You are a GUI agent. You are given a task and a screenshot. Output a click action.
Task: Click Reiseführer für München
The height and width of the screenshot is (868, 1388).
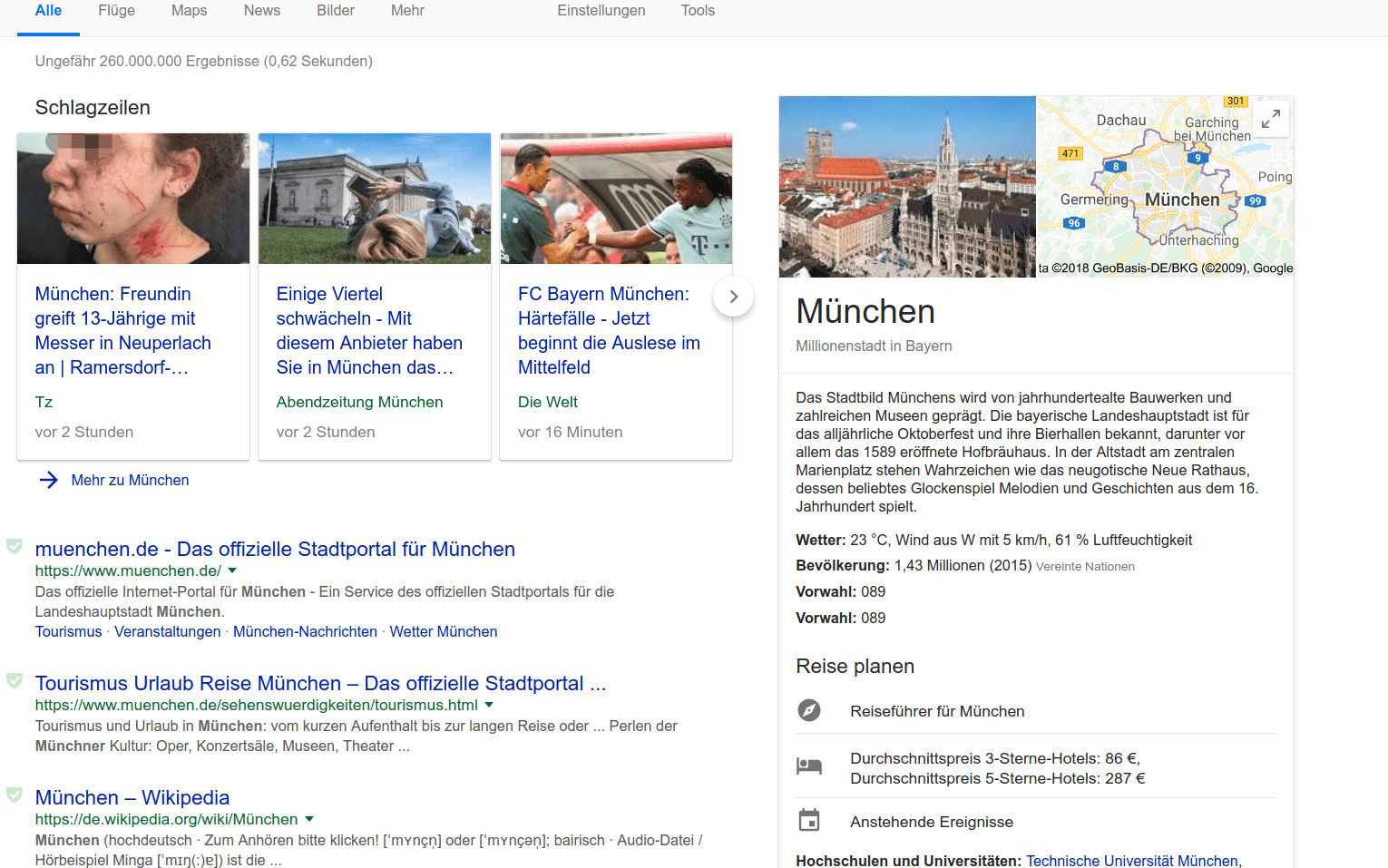[x=937, y=711]
